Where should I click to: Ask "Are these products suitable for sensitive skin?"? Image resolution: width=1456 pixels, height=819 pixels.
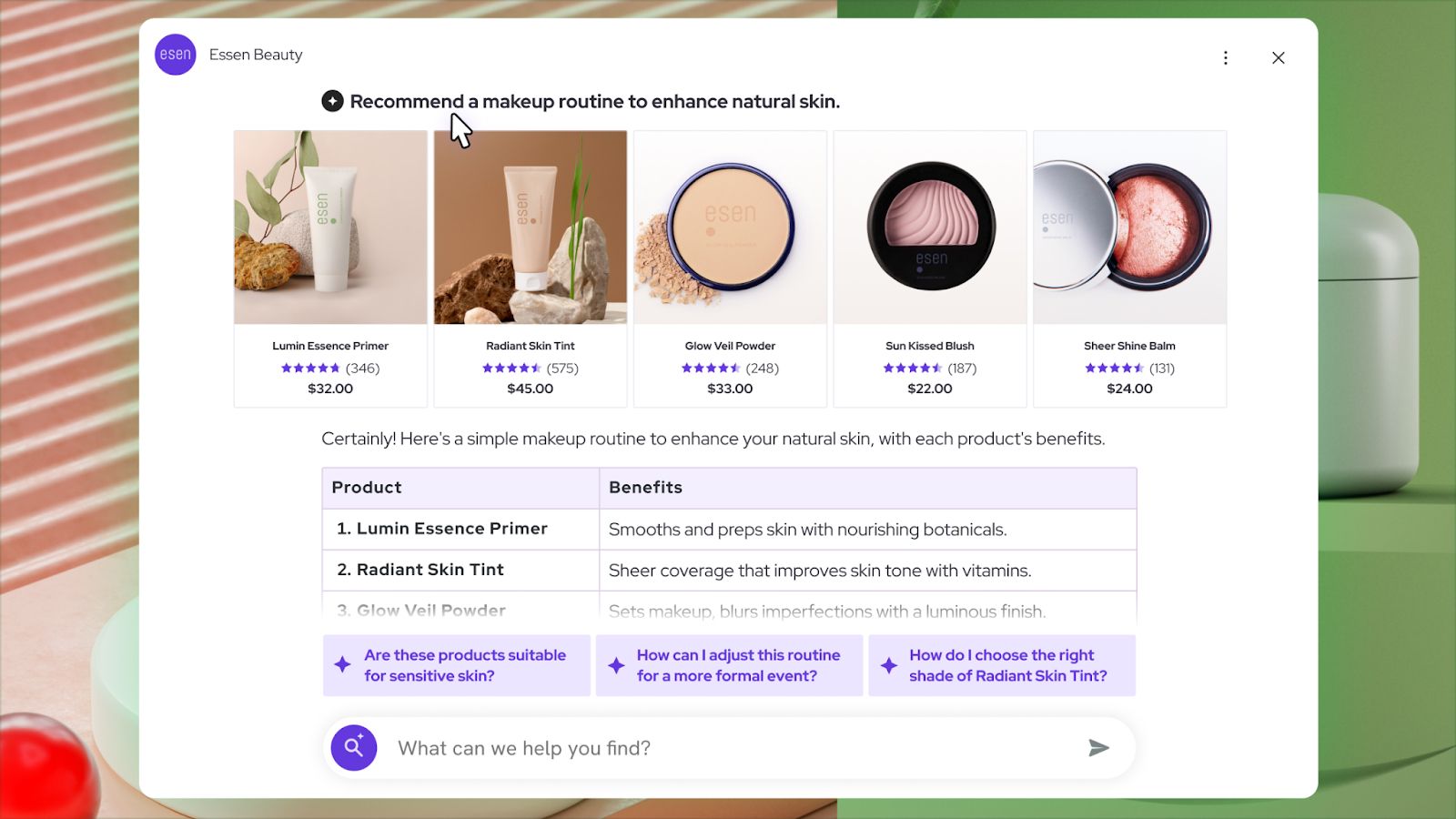465,665
